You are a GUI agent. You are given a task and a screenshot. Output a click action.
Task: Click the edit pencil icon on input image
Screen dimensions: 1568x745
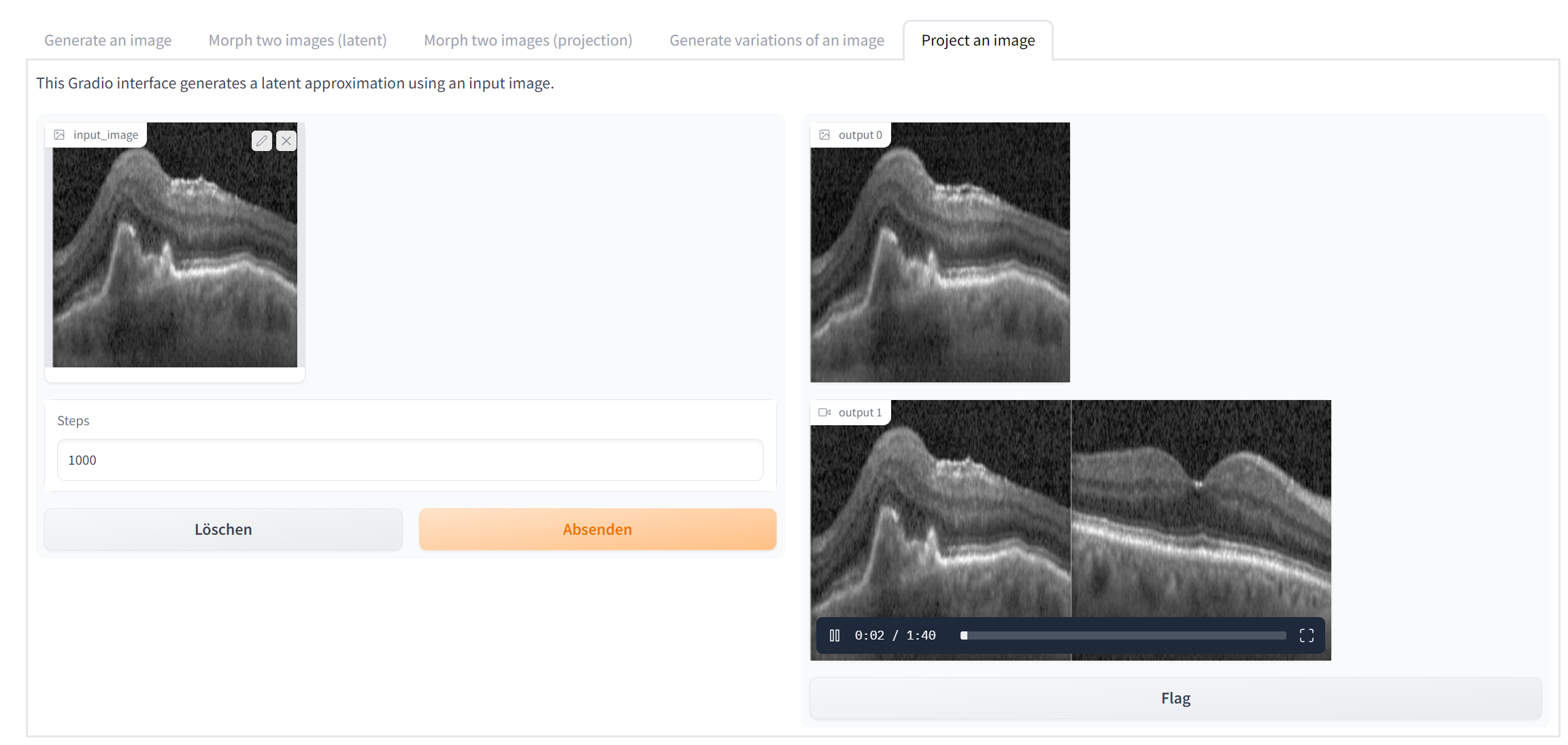(x=262, y=141)
